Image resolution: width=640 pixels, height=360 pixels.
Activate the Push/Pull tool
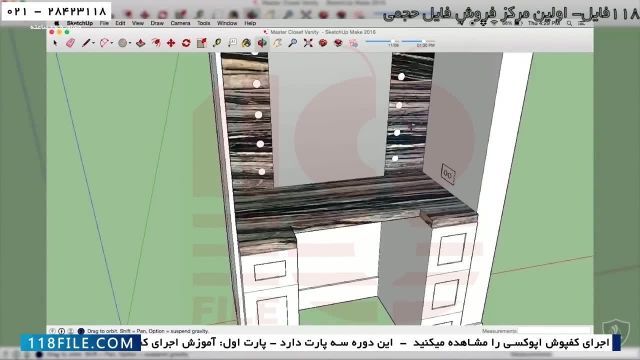point(141,43)
